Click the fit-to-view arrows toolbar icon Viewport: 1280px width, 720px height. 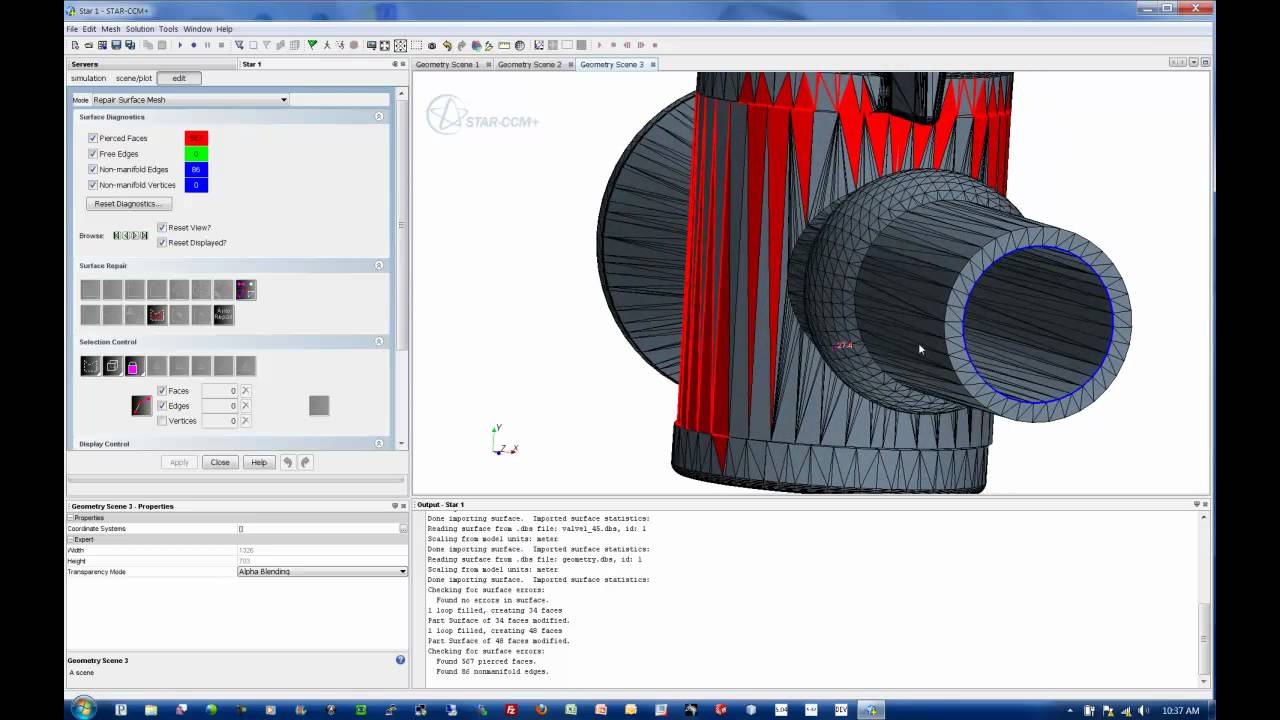(400, 45)
